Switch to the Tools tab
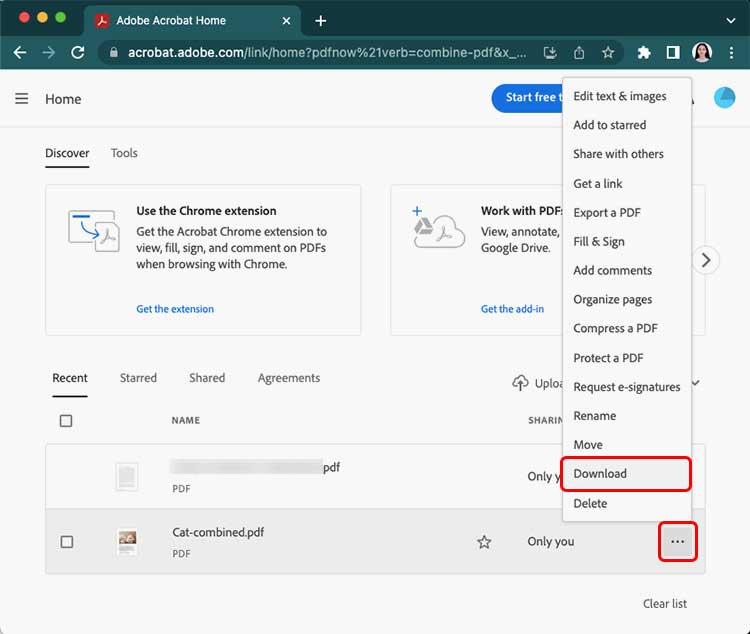This screenshot has height=634, width=750. click(124, 153)
